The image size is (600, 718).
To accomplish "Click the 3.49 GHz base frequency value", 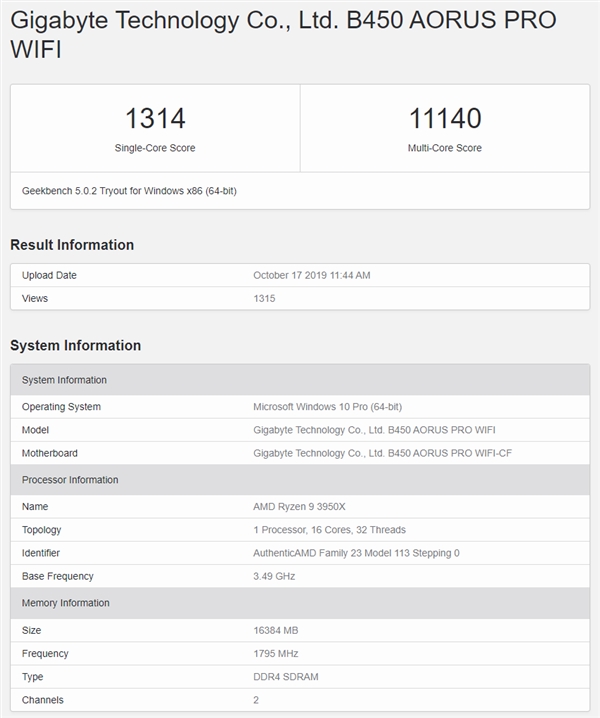I will click(x=273, y=576).
